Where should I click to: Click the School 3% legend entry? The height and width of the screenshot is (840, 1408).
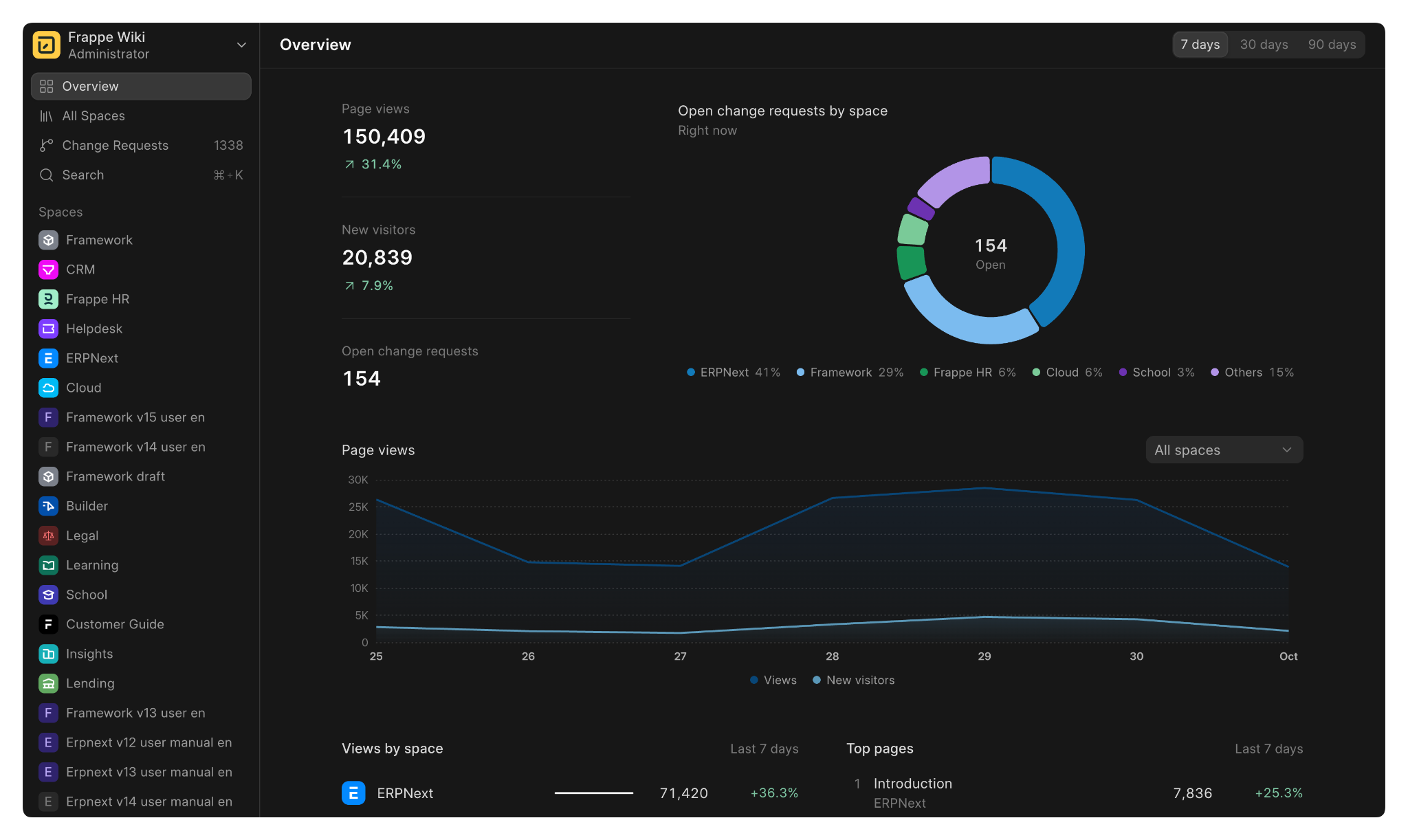pyautogui.click(x=1156, y=373)
